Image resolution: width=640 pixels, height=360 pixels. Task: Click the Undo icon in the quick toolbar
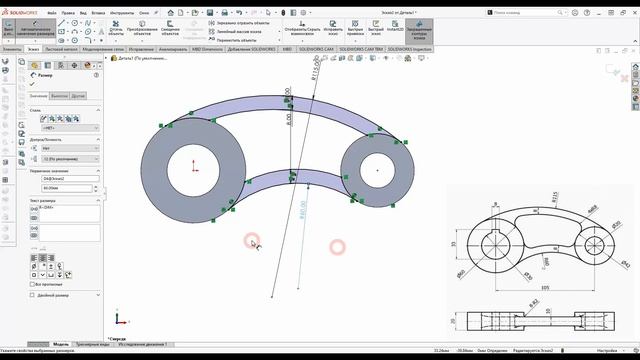click(x=239, y=13)
